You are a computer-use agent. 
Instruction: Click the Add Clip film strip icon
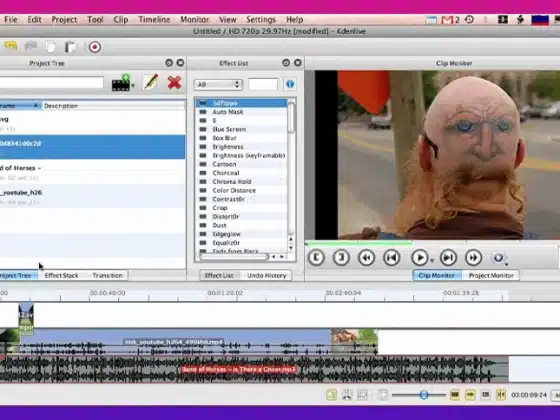[x=121, y=83]
